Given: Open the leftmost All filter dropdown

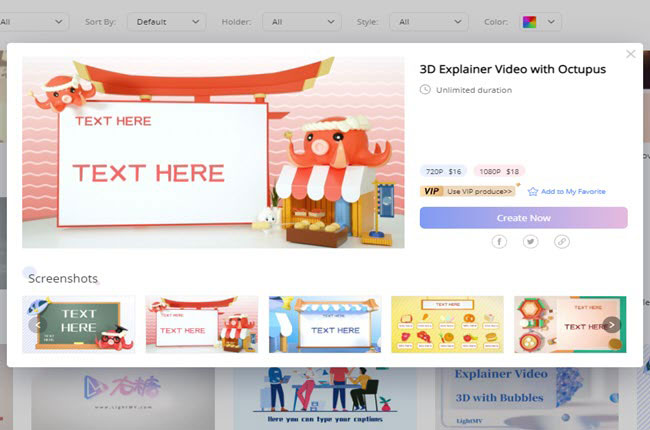Looking at the screenshot, I should pyautogui.click(x=32, y=22).
